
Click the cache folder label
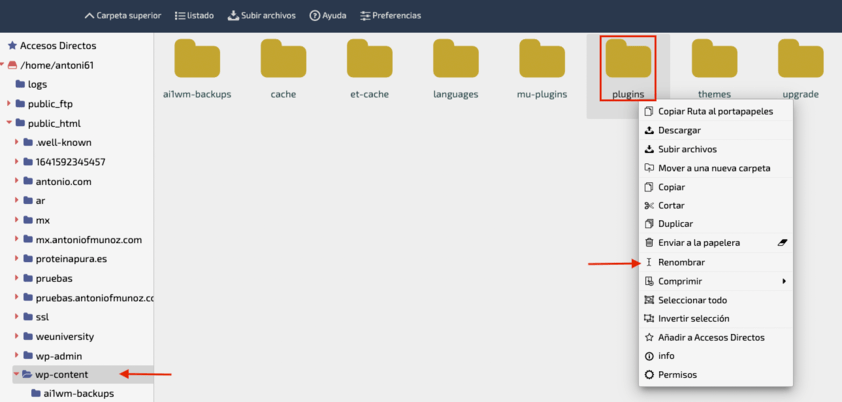point(284,94)
